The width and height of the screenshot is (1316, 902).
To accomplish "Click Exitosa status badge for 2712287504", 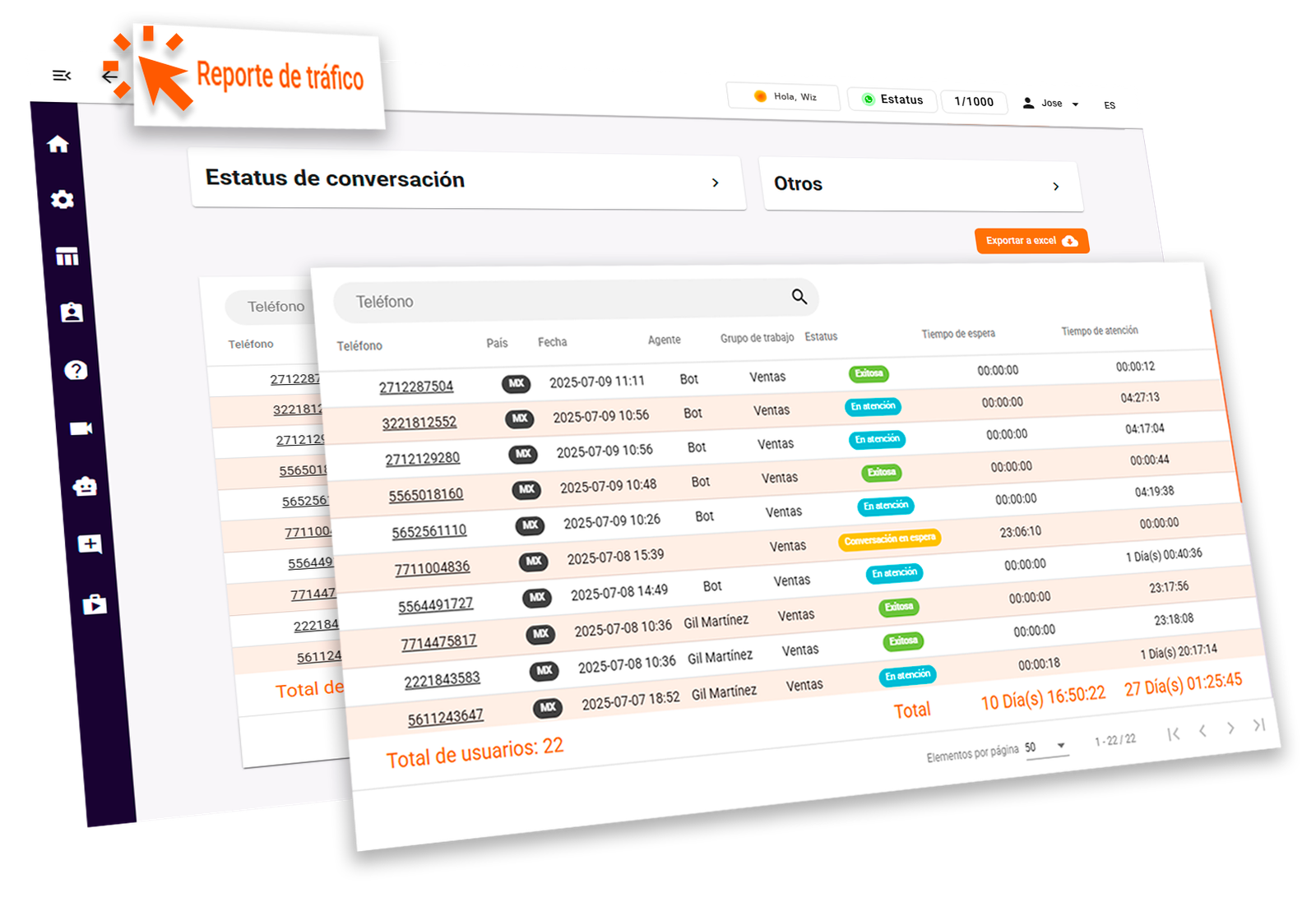I will (869, 373).
